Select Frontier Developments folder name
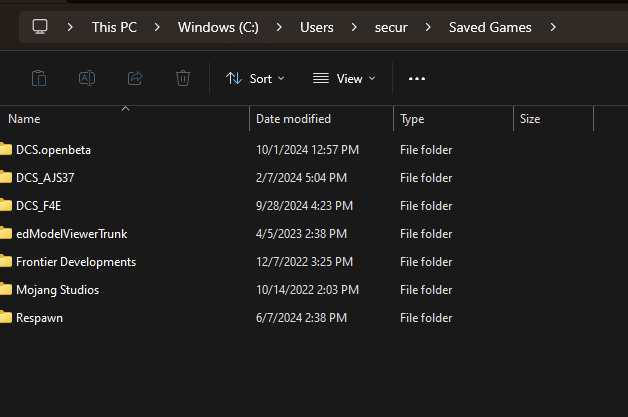This screenshot has width=628, height=417. click(x=76, y=262)
